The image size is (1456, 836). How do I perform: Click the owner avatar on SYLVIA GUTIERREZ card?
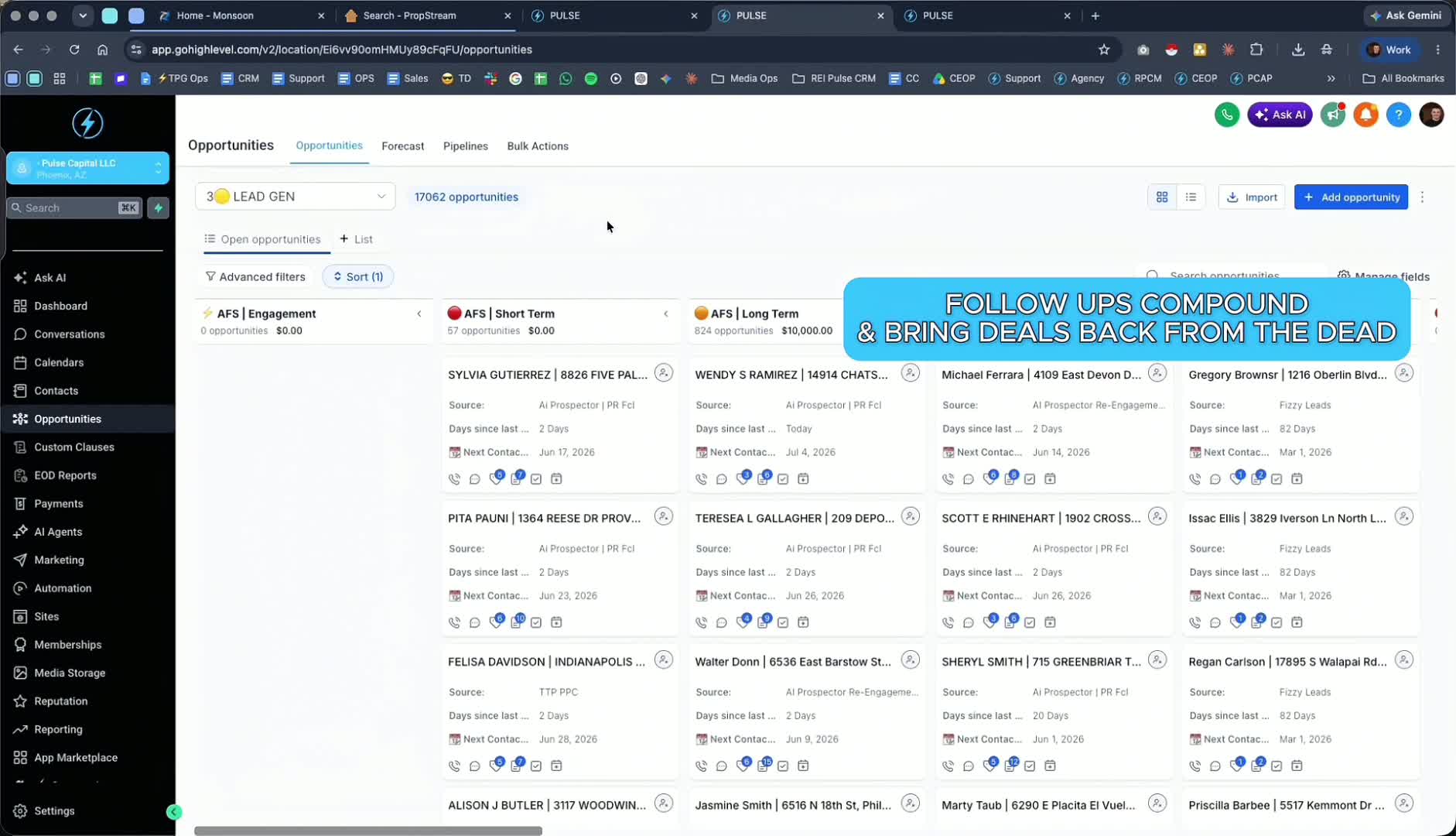664,373
